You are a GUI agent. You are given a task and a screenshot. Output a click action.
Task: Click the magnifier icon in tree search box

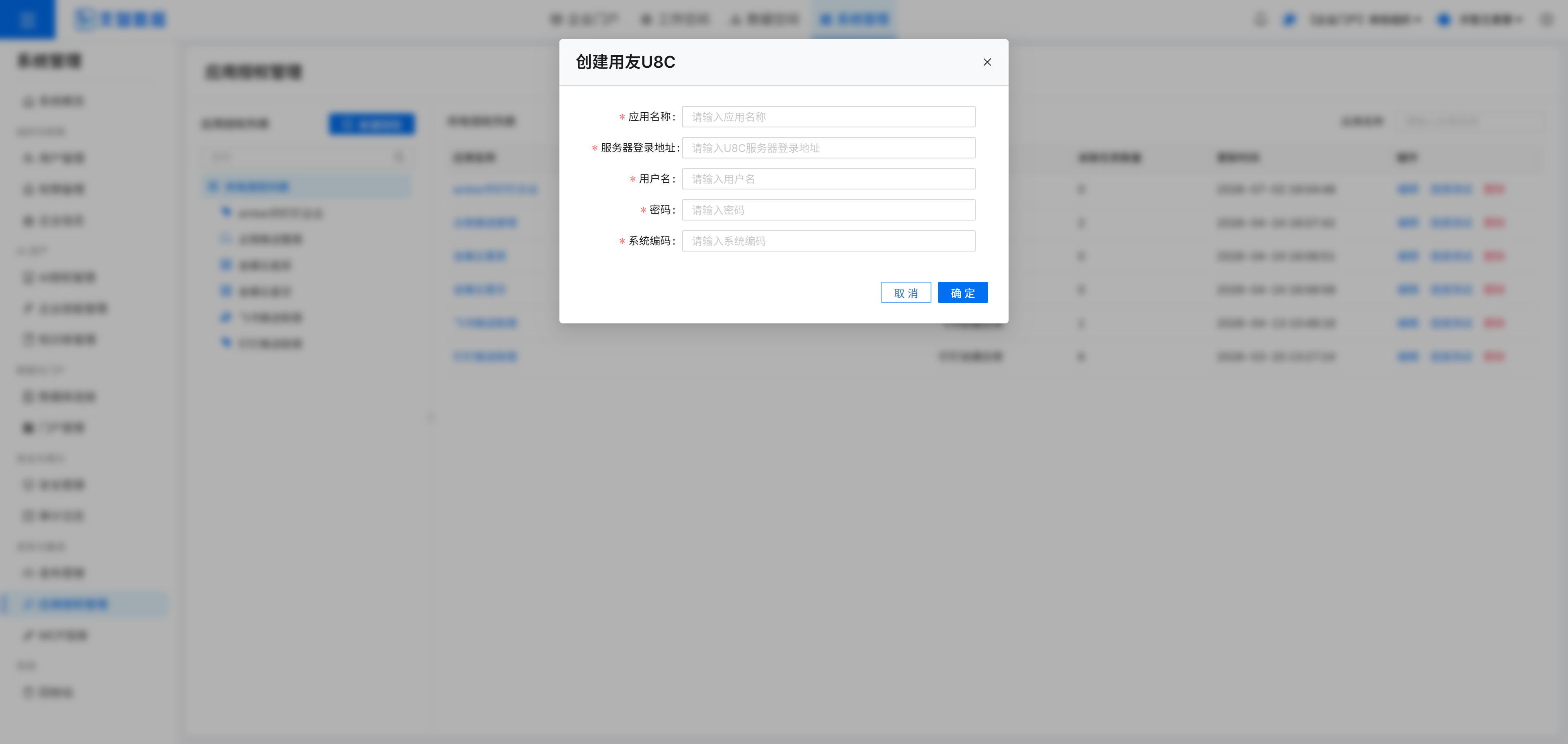(x=399, y=157)
